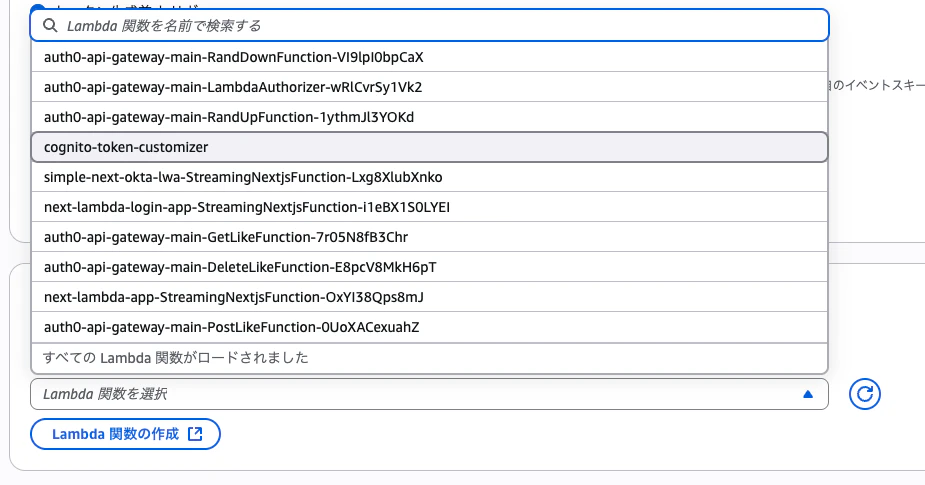Select auth0-api-gateway-main-GetLikeFunction-7r05N8fB3Chr

click(429, 237)
